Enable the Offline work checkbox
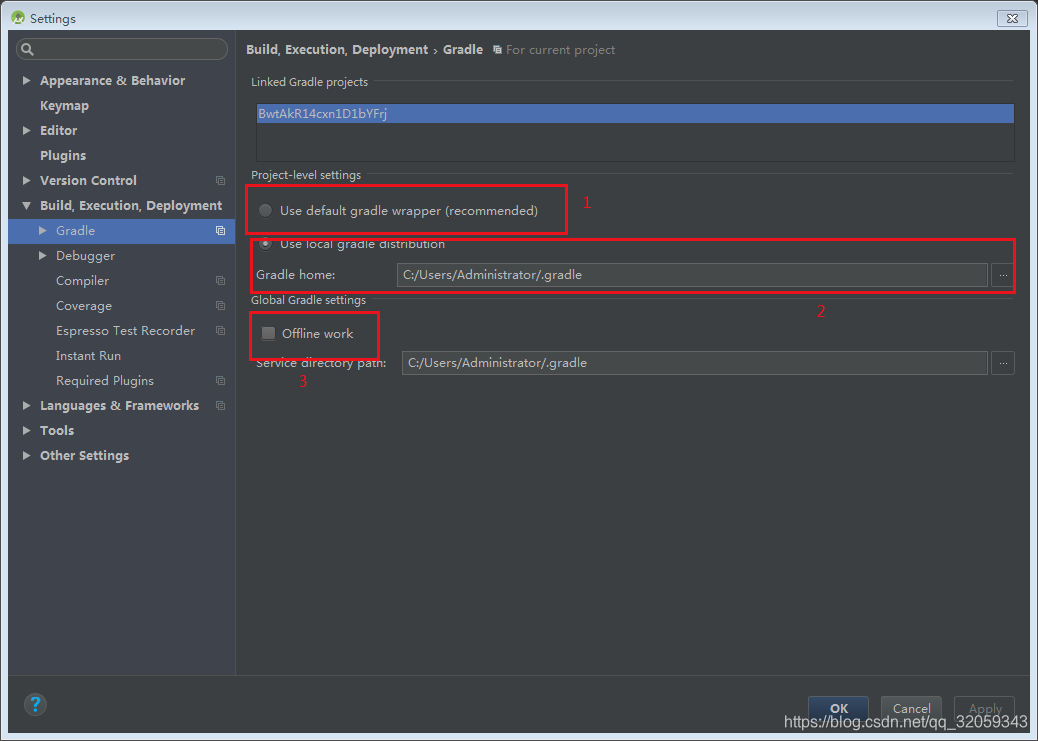 pyautogui.click(x=268, y=333)
